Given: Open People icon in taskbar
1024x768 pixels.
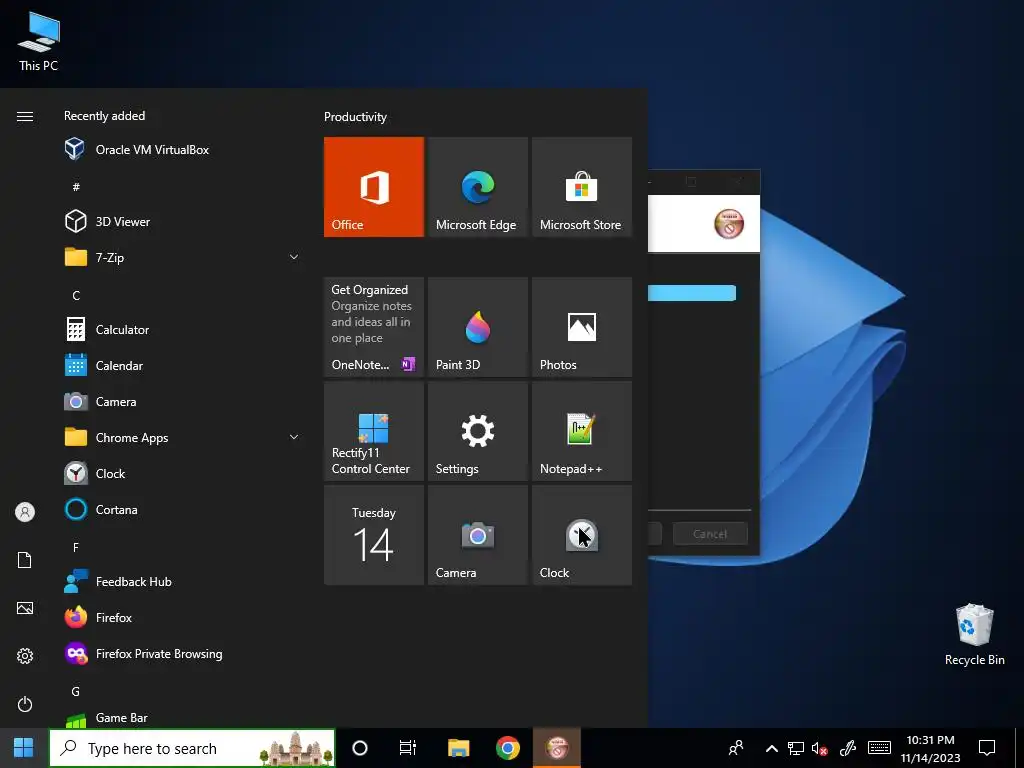Looking at the screenshot, I should pyautogui.click(x=736, y=748).
